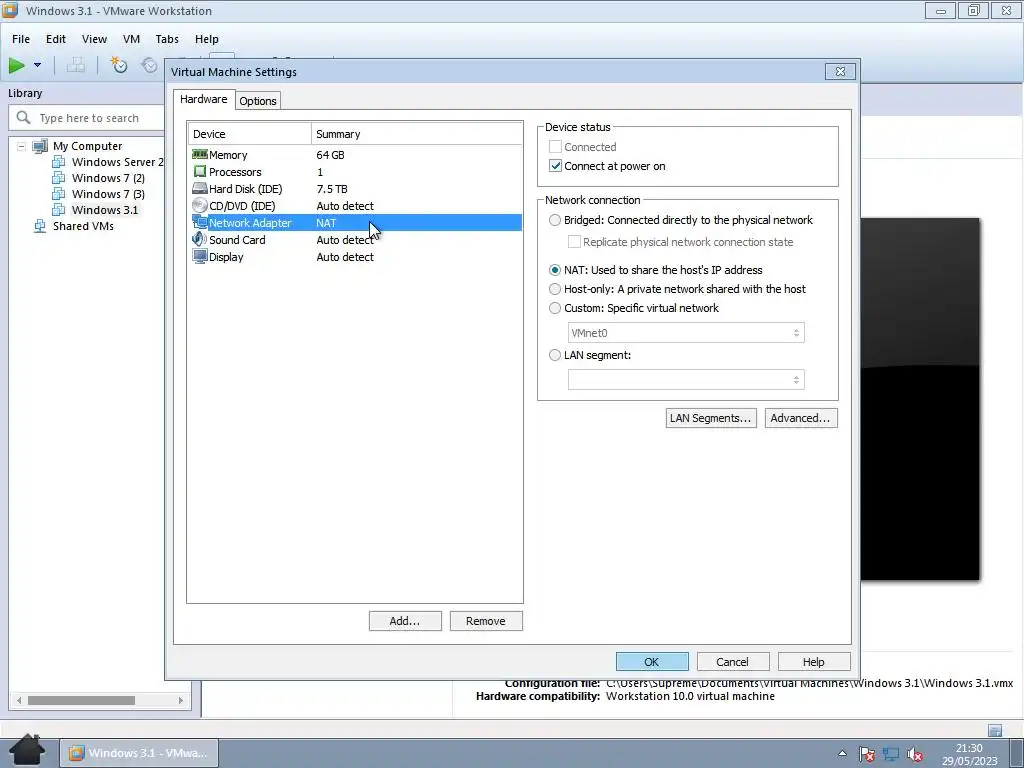This screenshot has width=1024, height=768.
Task: Click the Library horizontal scrollbar thumb
Action: tap(82, 700)
